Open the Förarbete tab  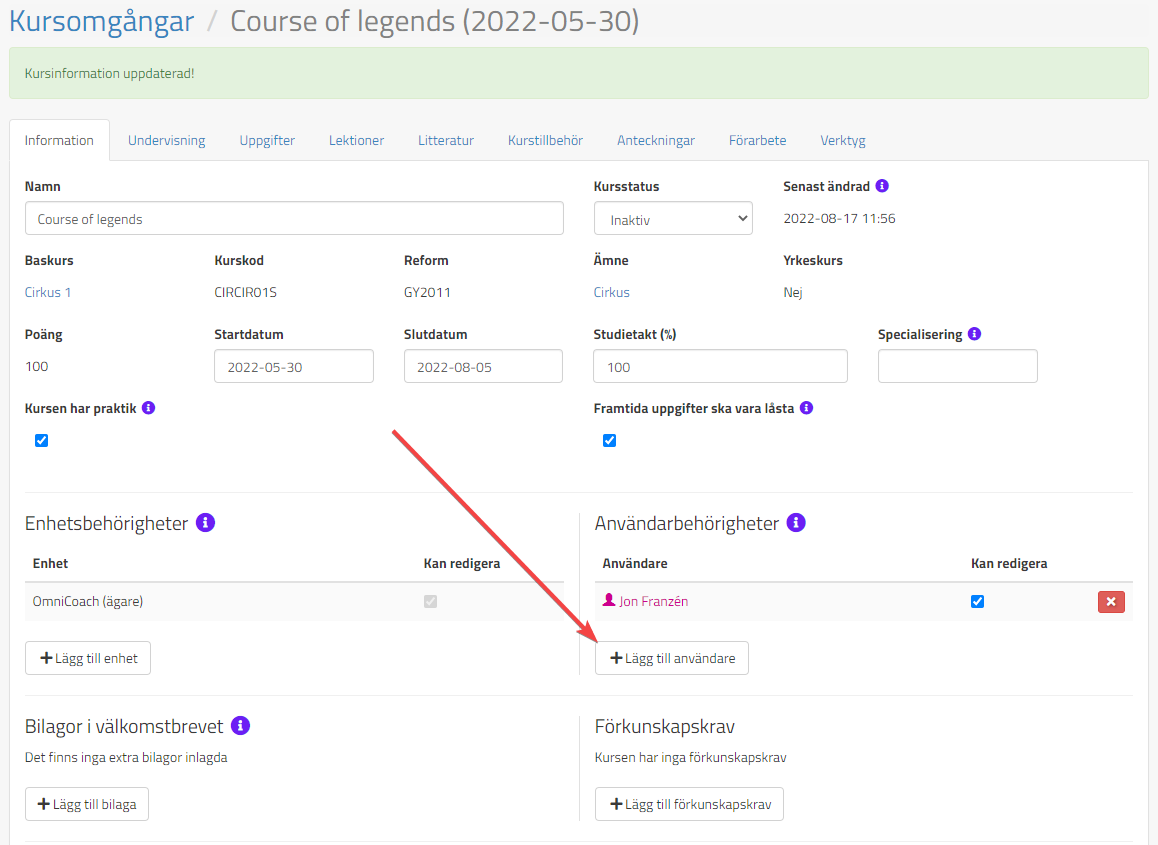coord(757,140)
